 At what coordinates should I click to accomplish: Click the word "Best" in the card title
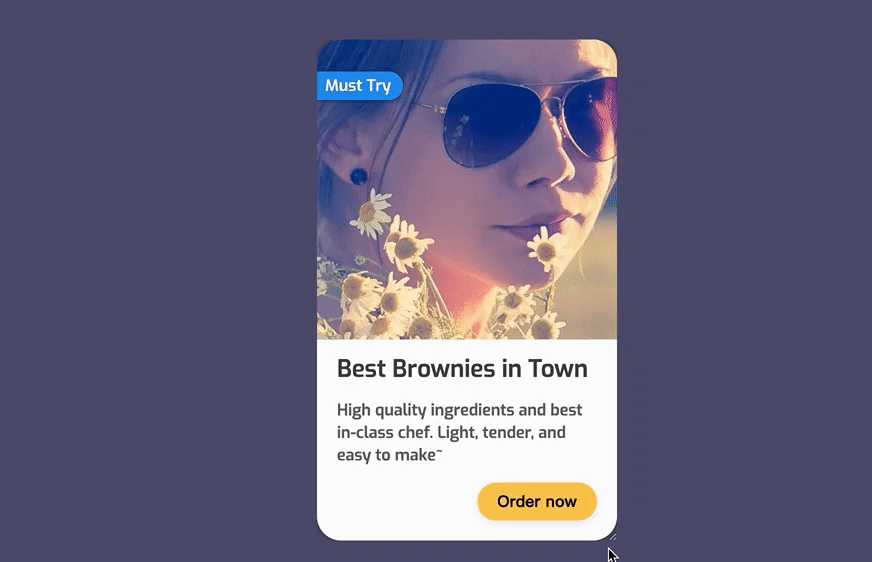361,369
